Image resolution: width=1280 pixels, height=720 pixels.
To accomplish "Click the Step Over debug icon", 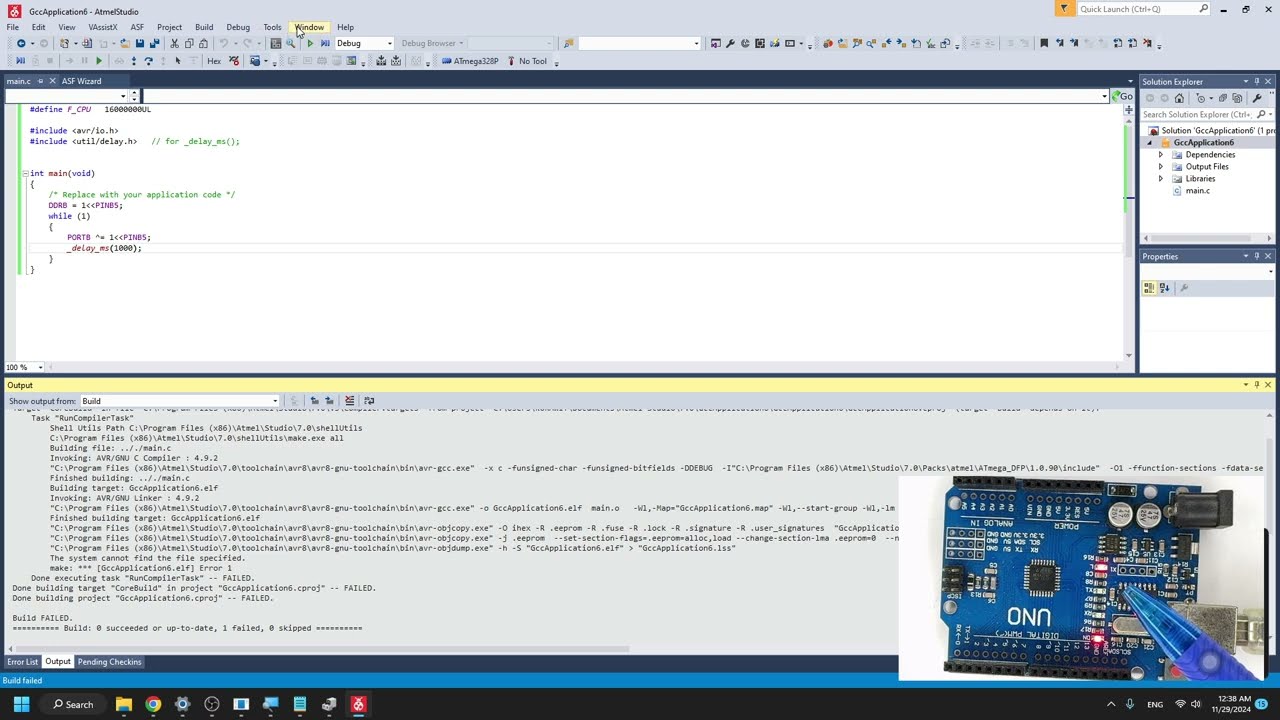I will click(x=148, y=61).
